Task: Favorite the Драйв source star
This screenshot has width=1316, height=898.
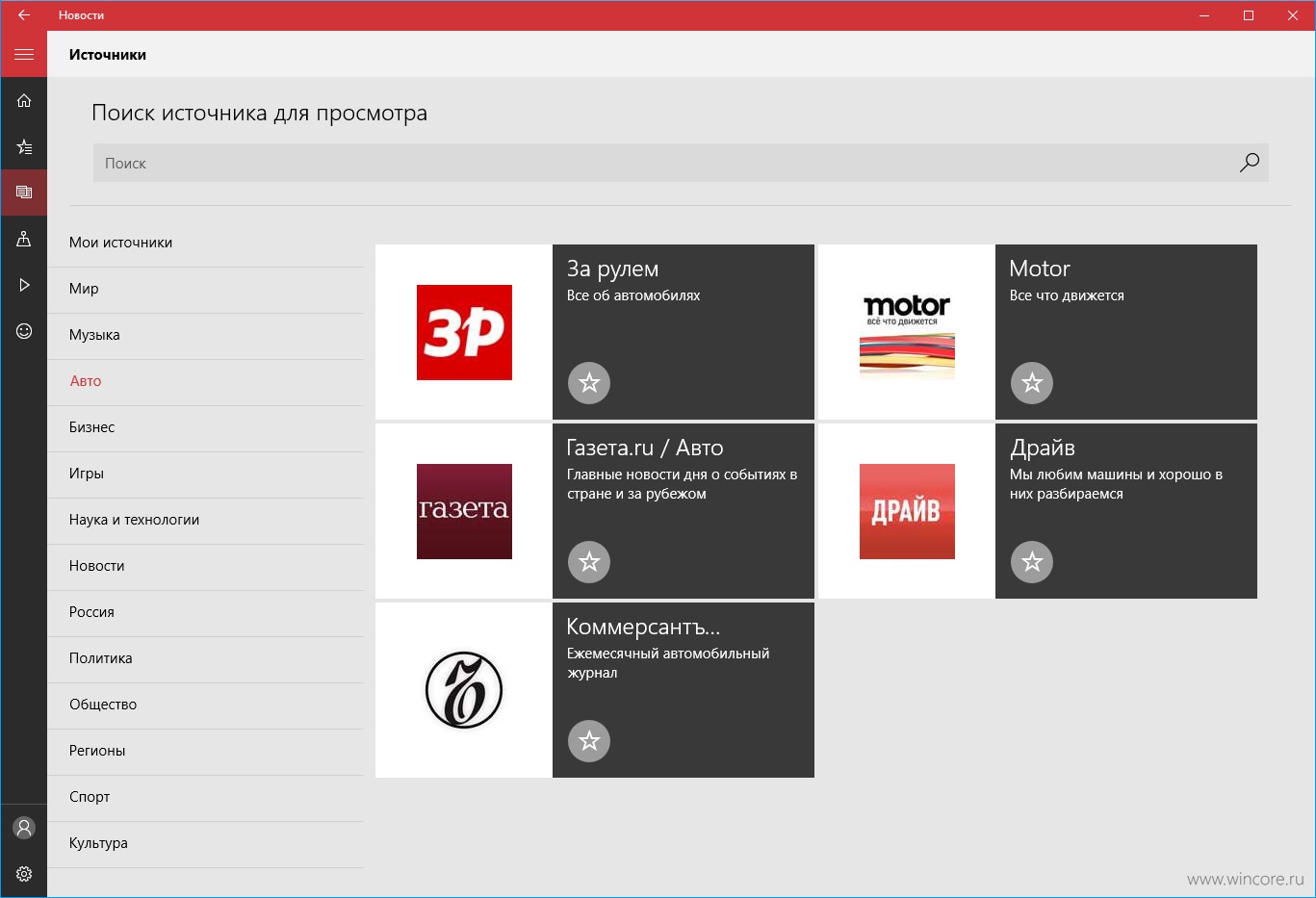Action: (x=1032, y=562)
